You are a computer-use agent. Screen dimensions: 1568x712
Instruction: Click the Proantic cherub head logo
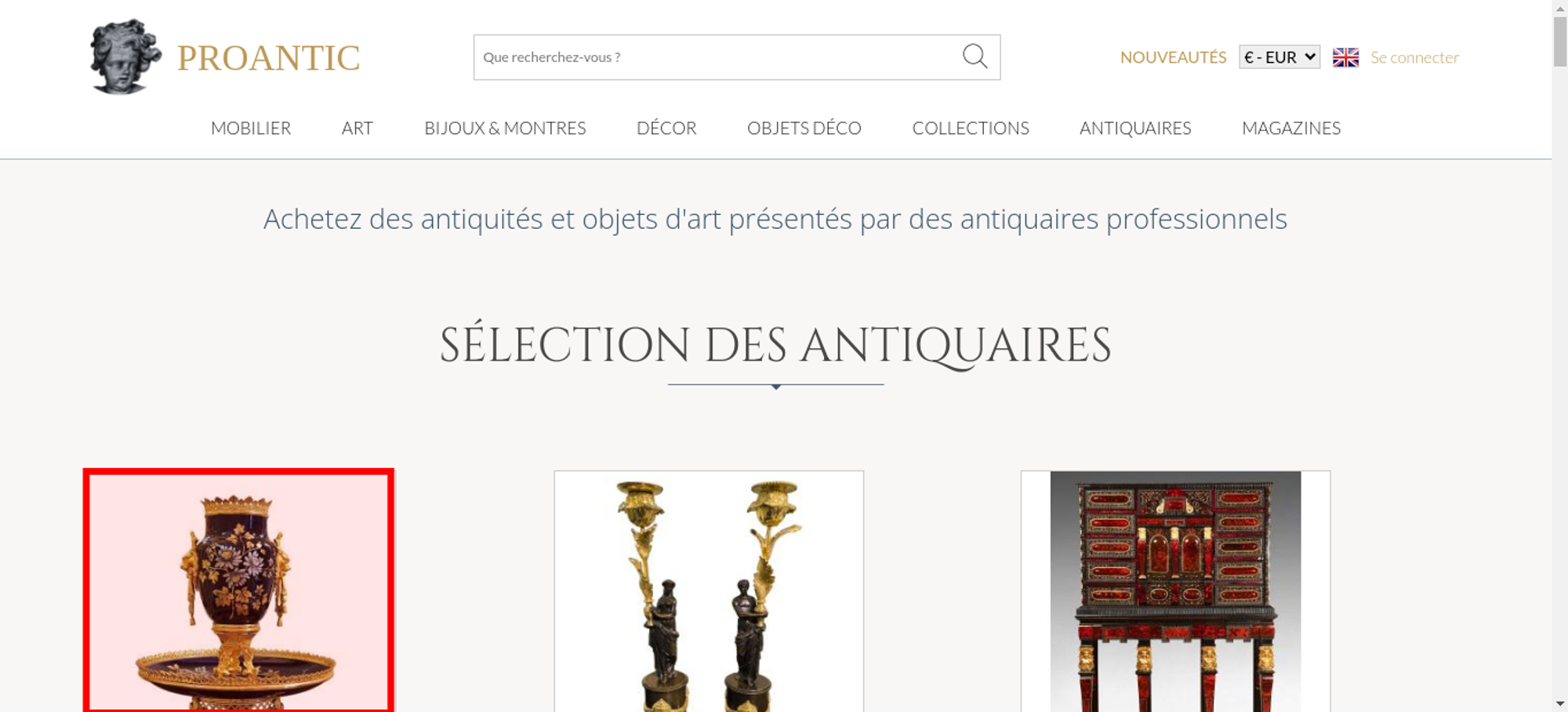coord(125,56)
